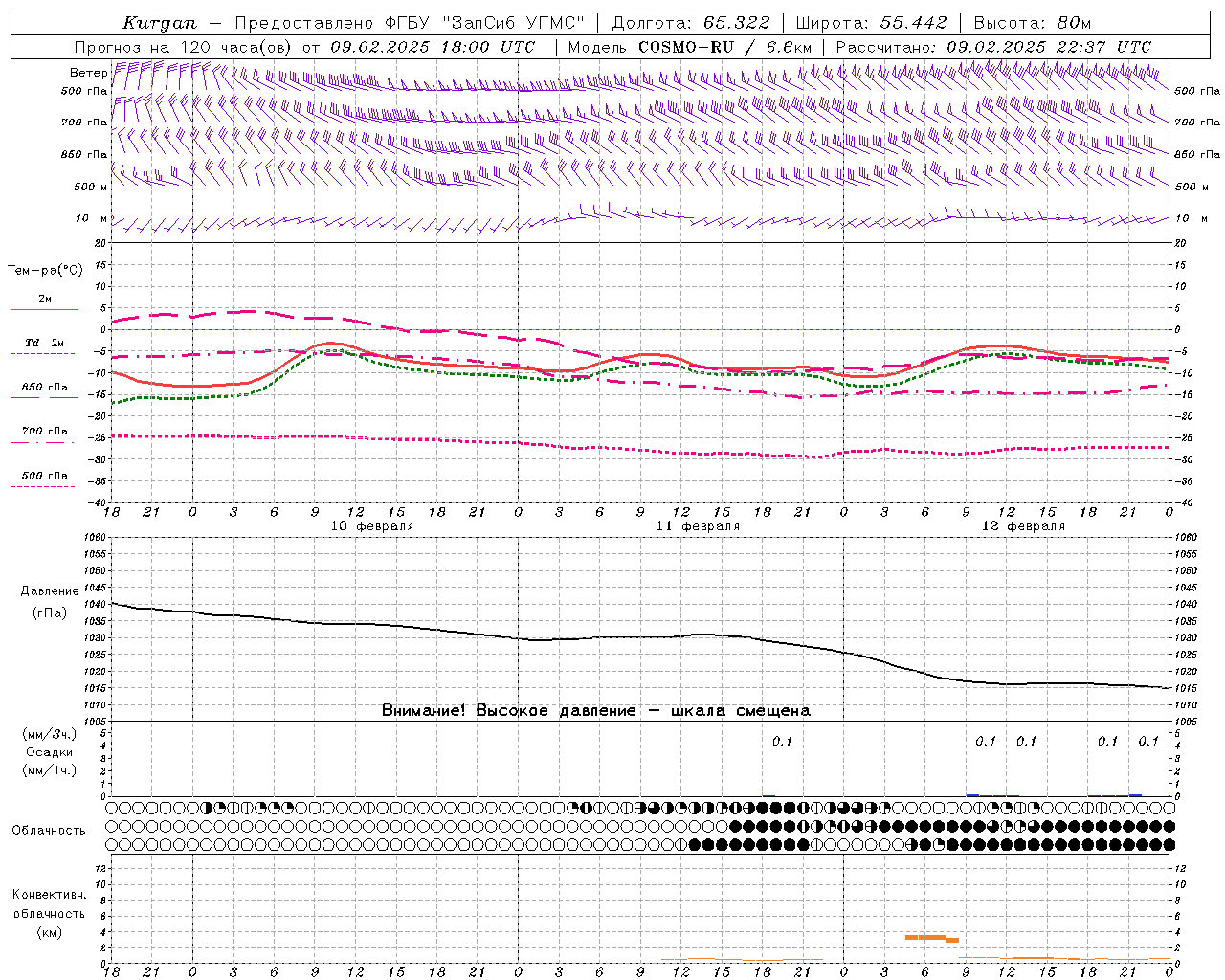1225x980 pixels.
Task: Select the 'Модель COSMO-RU / 6.6км' text
Action: pyautogui.click(x=690, y=47)
